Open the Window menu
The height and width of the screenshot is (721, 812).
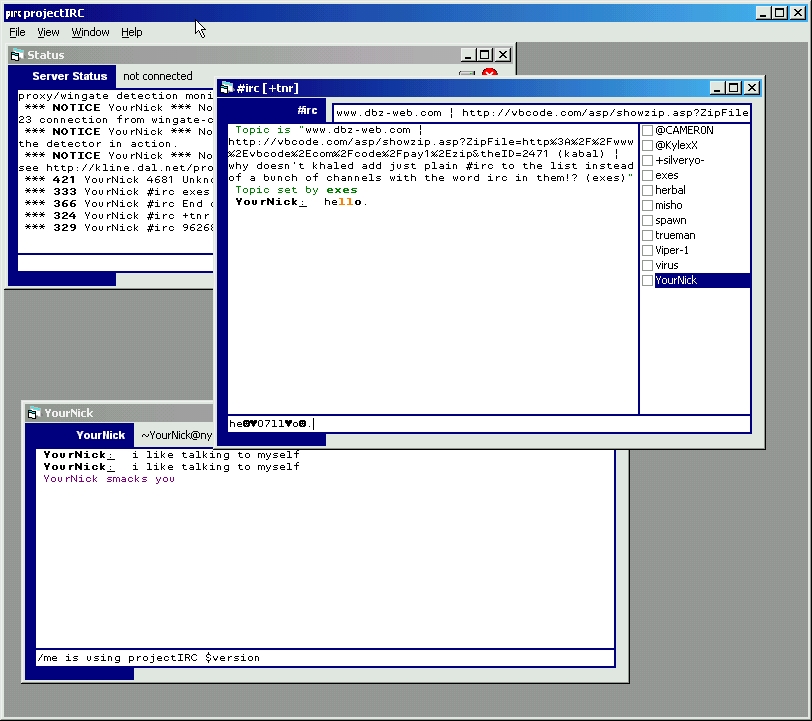point(90,32)
